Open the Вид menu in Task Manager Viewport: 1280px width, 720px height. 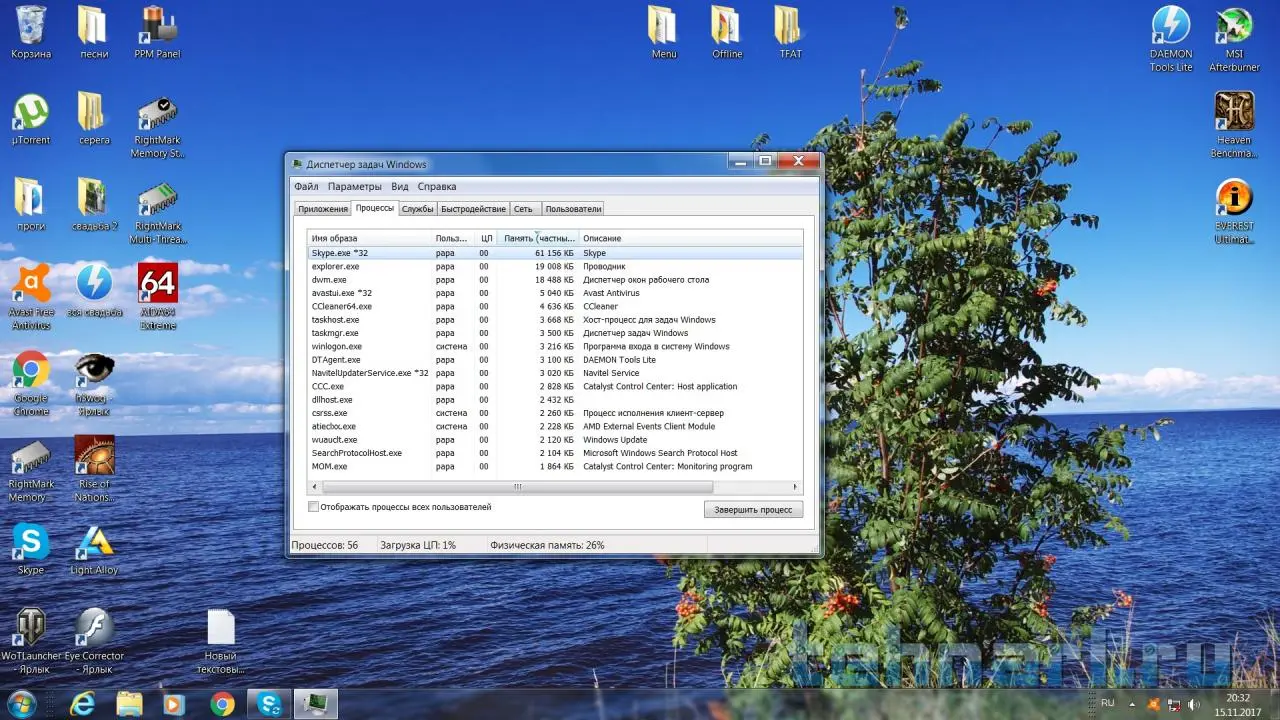(x=400, y=186)
